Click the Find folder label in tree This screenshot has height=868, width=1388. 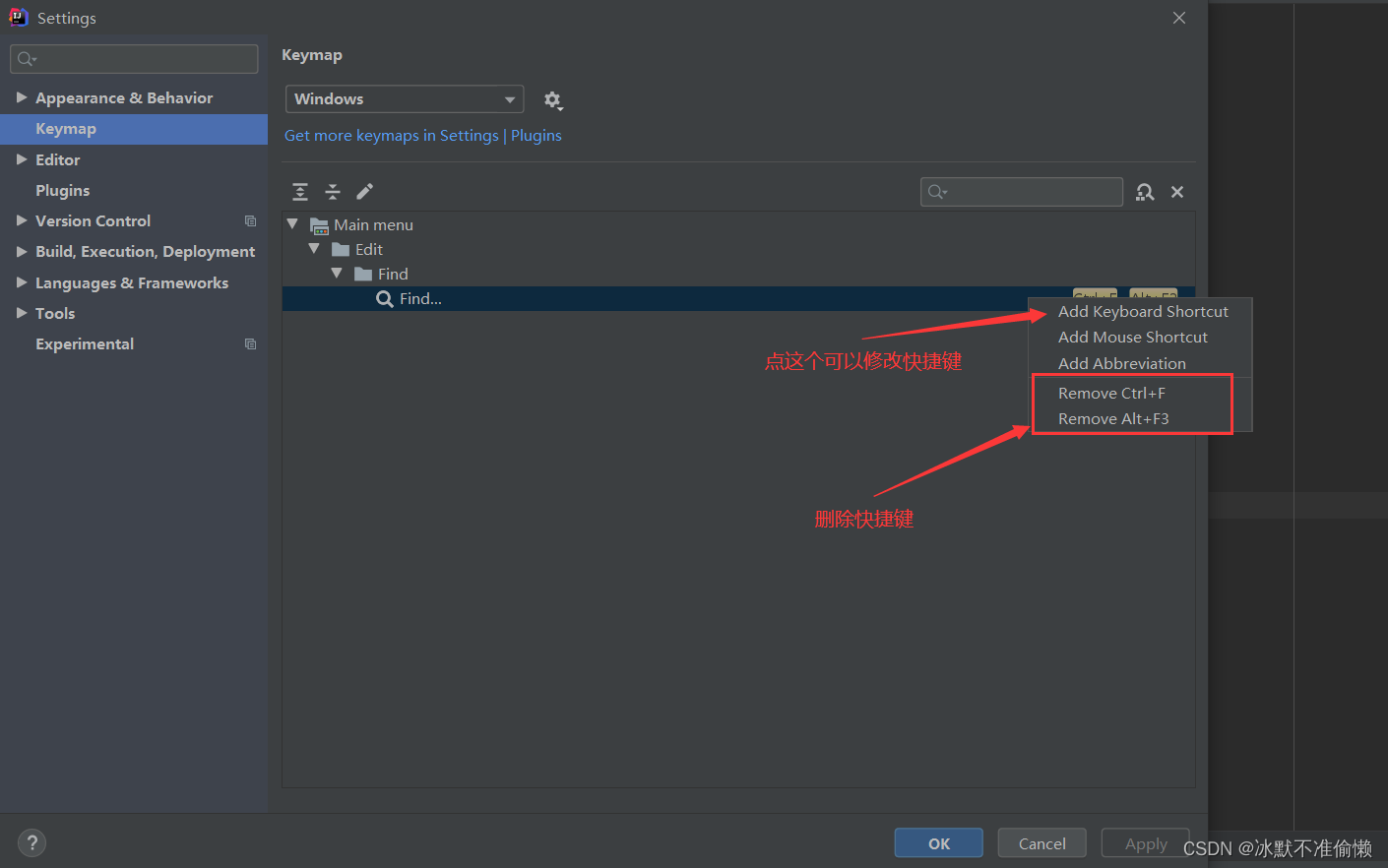point(393,275)
